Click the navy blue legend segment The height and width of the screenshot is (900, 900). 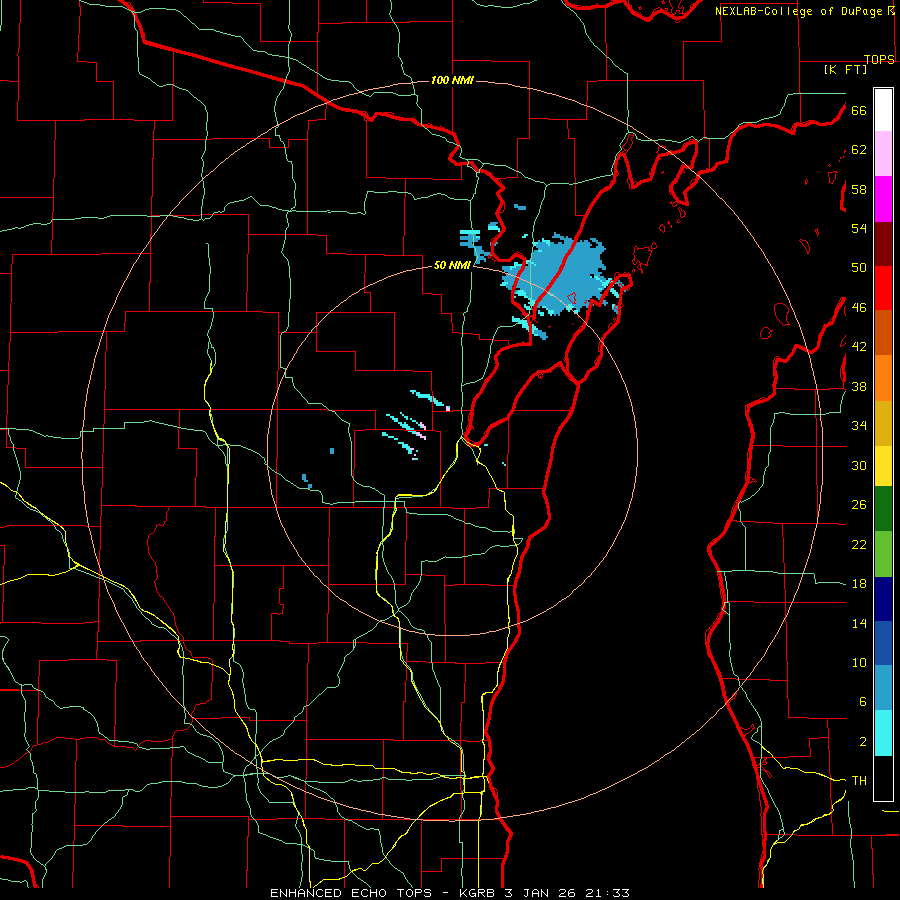coord(883,599)
